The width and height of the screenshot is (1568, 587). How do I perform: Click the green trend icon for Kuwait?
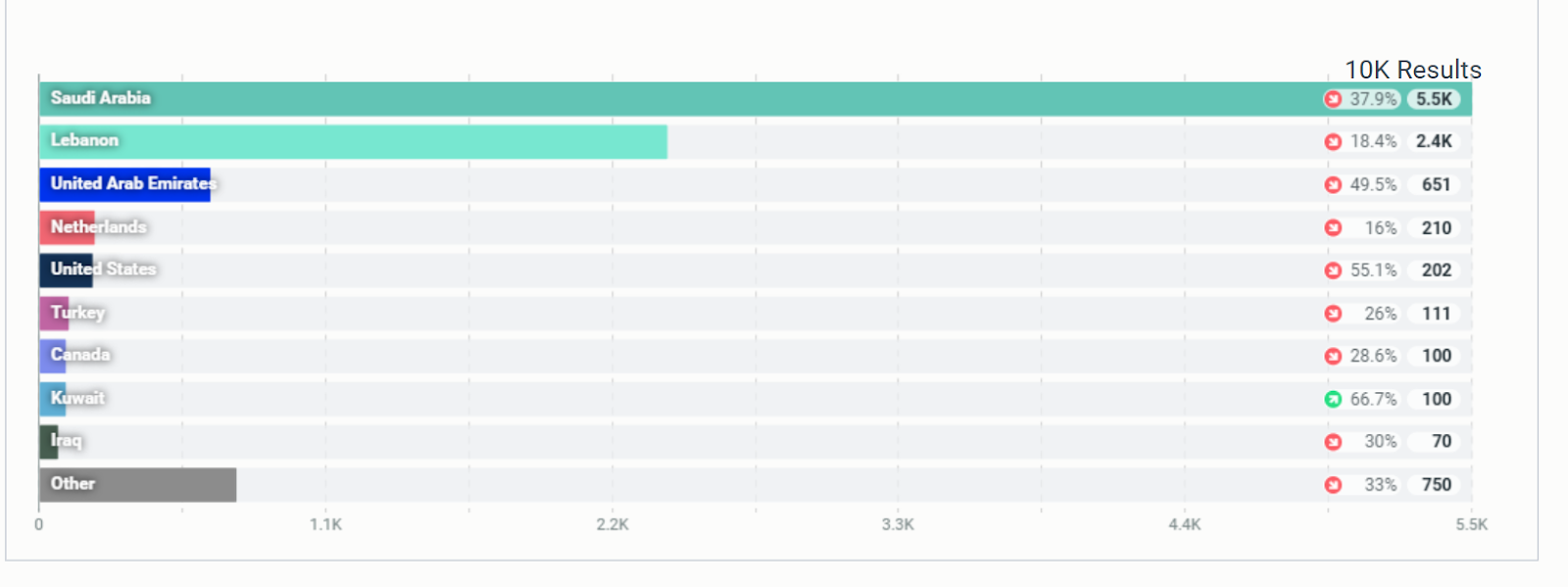click(x=1333, y=399)
